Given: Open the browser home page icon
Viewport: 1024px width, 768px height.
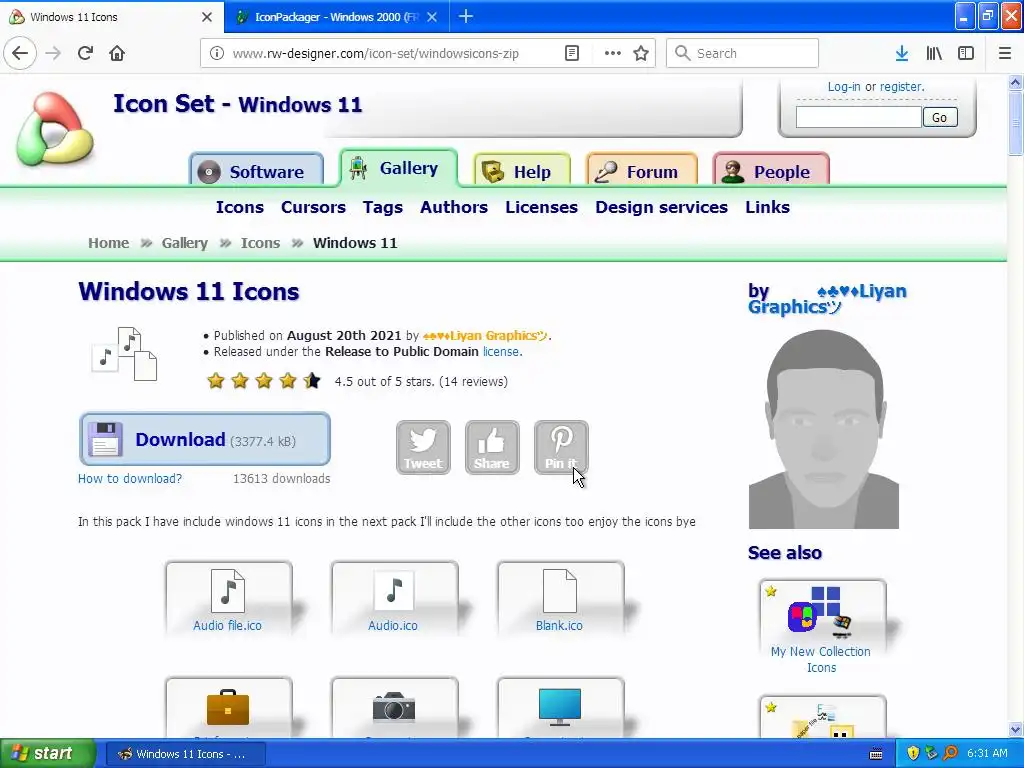Looking at the screenshot, I should 117,53.
